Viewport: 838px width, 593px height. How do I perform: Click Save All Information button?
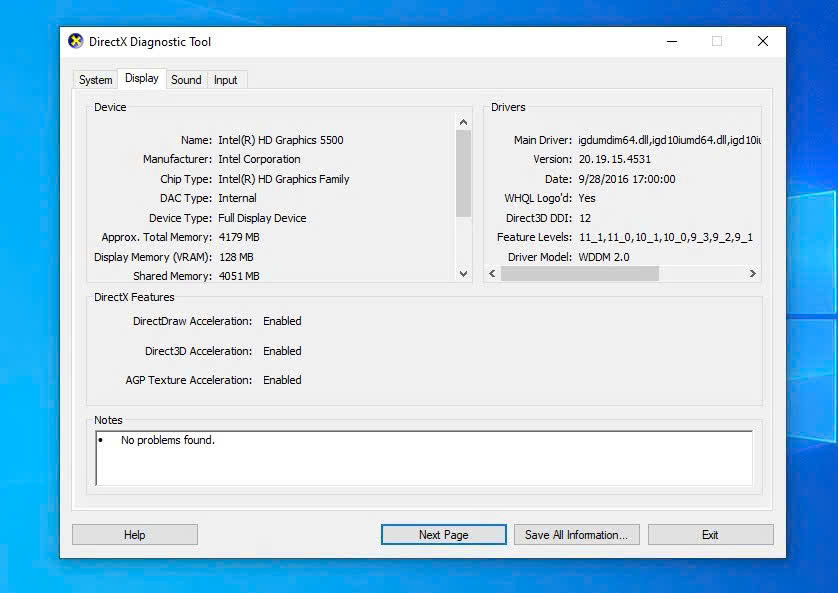click(576, 535)
